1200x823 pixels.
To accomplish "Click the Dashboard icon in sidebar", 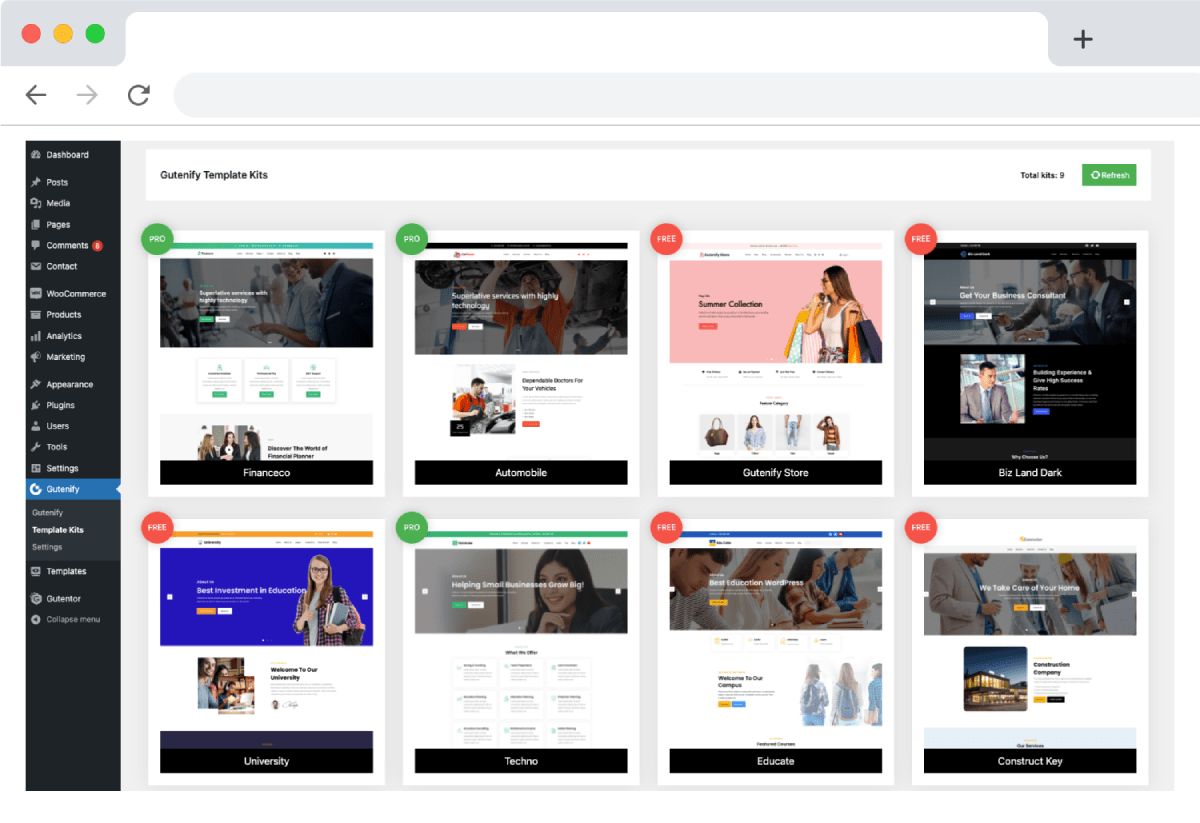I will pyautogui.click(x=36, y=155).
